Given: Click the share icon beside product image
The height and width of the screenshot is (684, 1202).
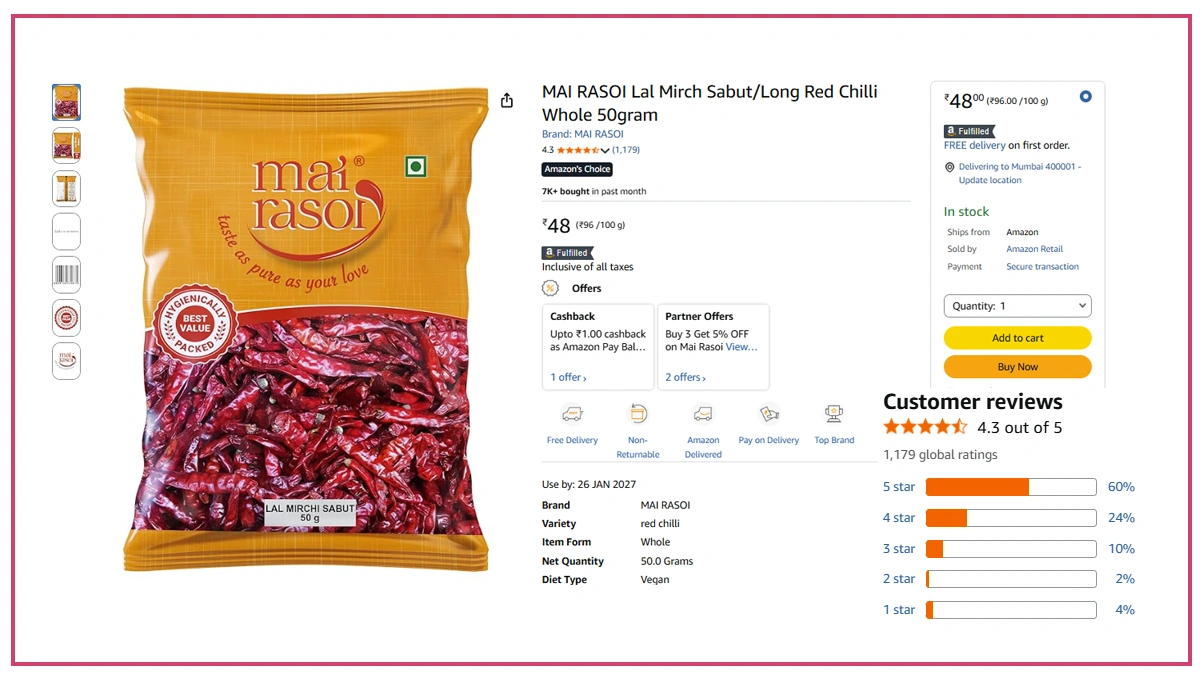Looking at the screenshot, I should (507, 100).
